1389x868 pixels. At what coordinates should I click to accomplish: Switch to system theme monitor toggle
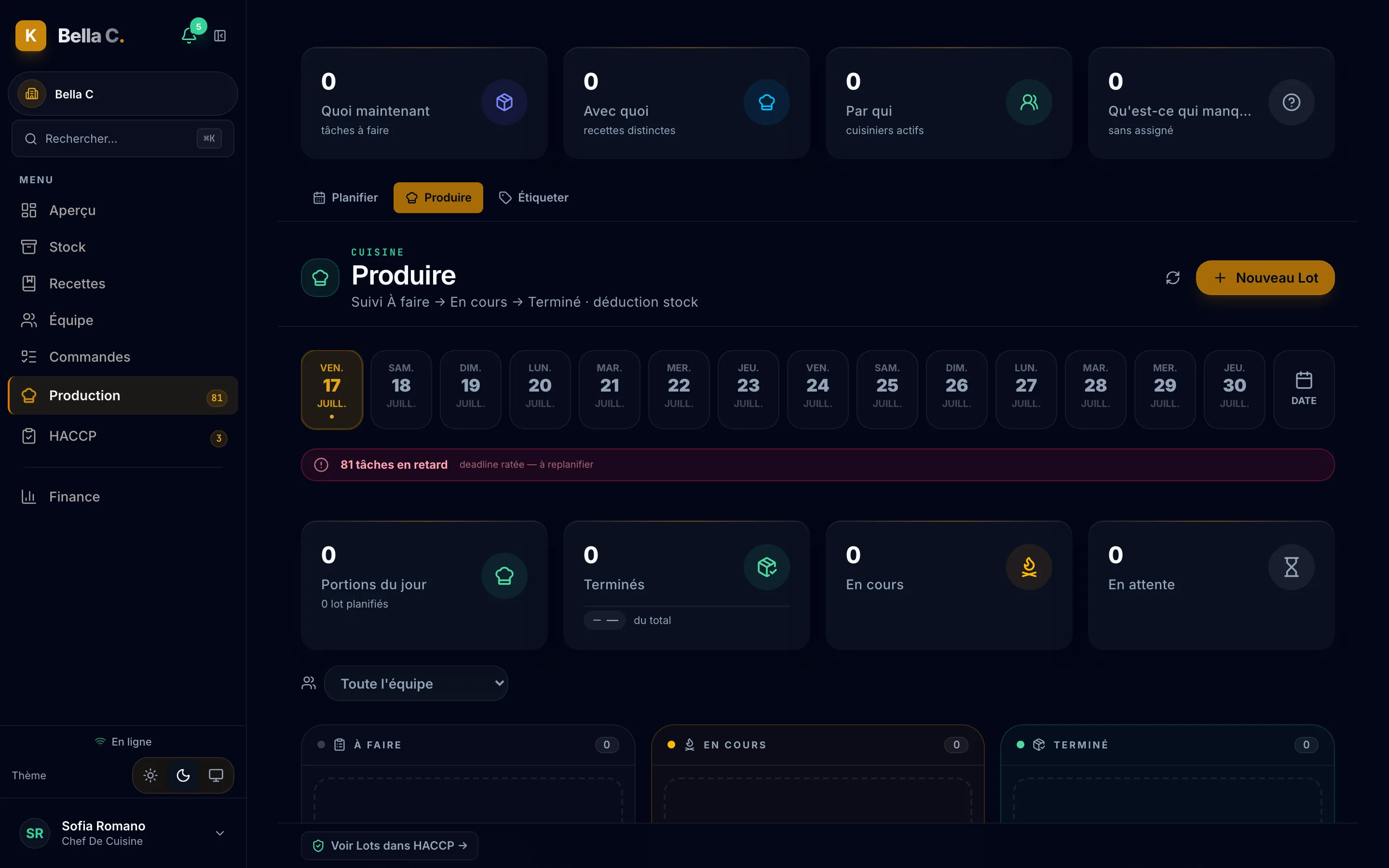point(216,775)
